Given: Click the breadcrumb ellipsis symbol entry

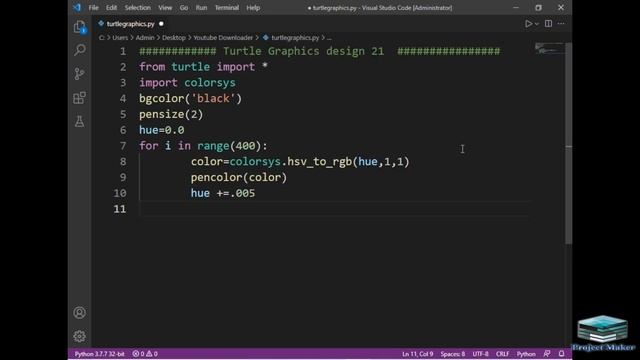Looking at the screenshot, I should (x=329, y=38).
